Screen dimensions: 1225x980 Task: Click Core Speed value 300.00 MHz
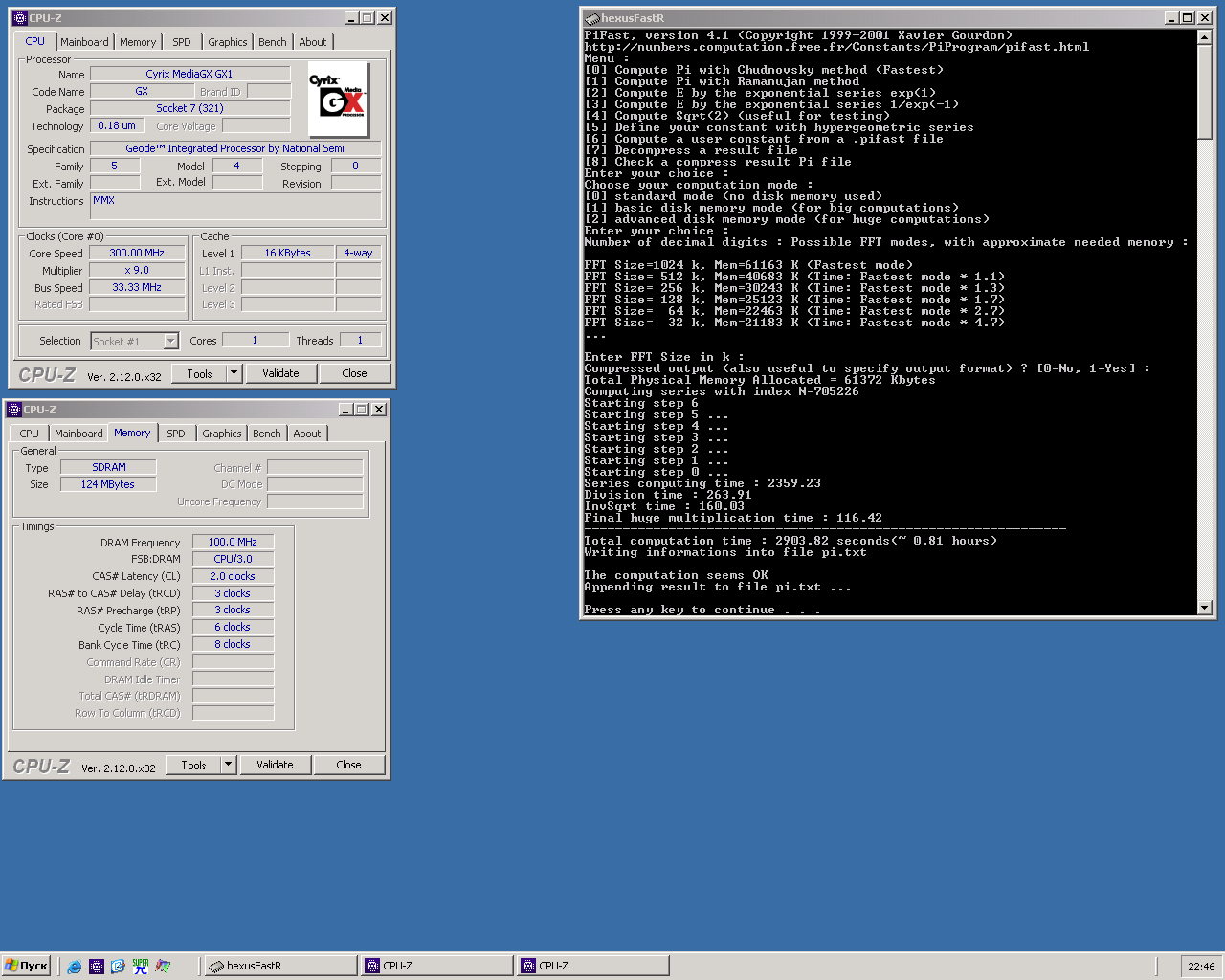[x=137, y=254]
